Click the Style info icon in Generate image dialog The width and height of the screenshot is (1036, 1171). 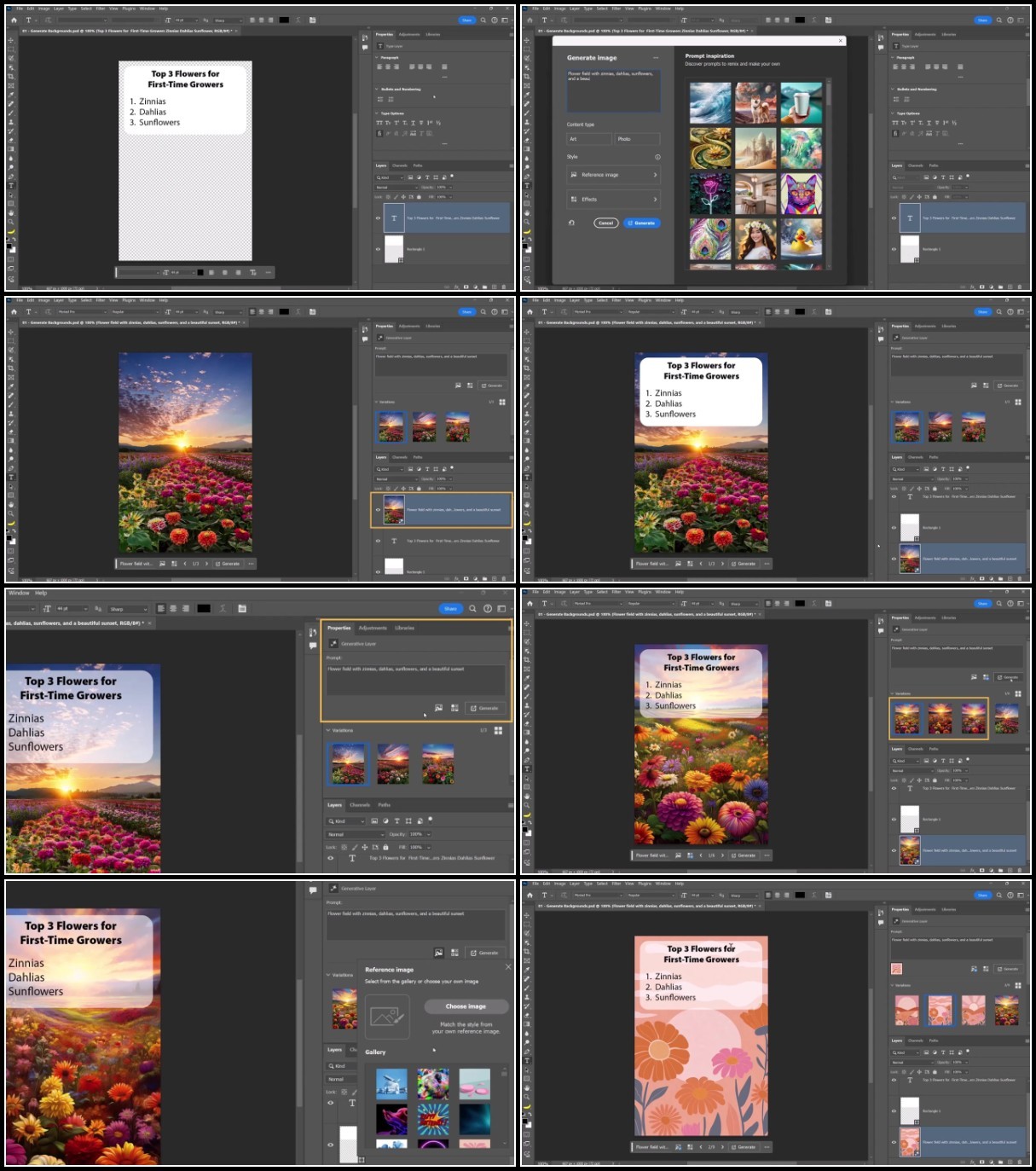(657, 157)
